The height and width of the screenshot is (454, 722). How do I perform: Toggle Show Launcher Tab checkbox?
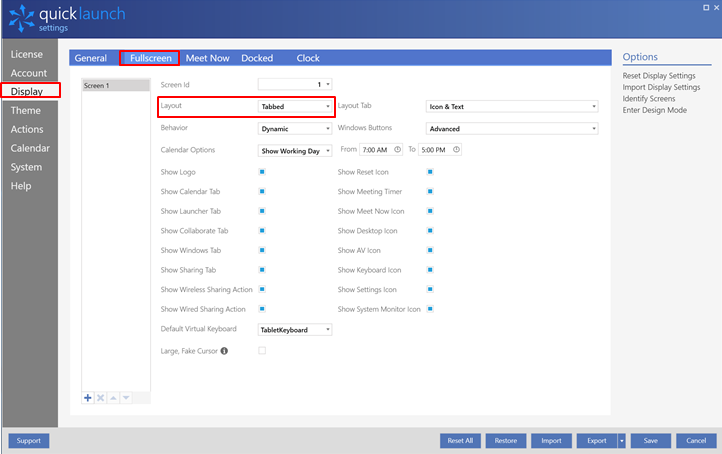(262, 211)
